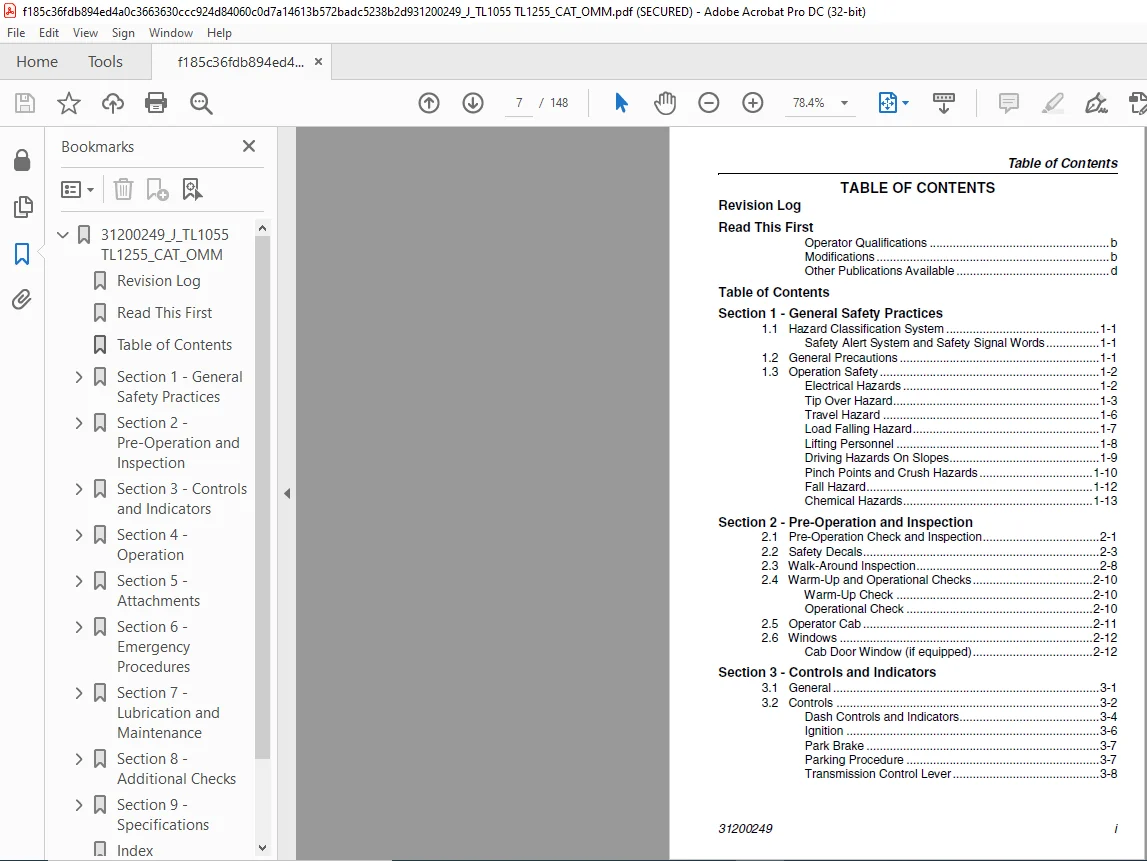Viewport: 1147px width, 861px height.
Task: Jump to Index bookmark
Action: click(135, 851)
